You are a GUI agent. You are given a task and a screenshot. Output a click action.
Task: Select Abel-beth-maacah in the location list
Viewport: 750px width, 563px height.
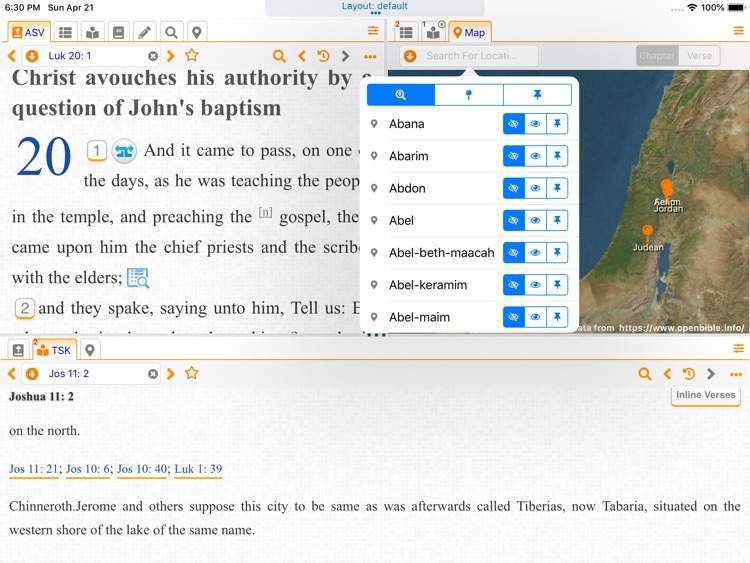point(441,253)
